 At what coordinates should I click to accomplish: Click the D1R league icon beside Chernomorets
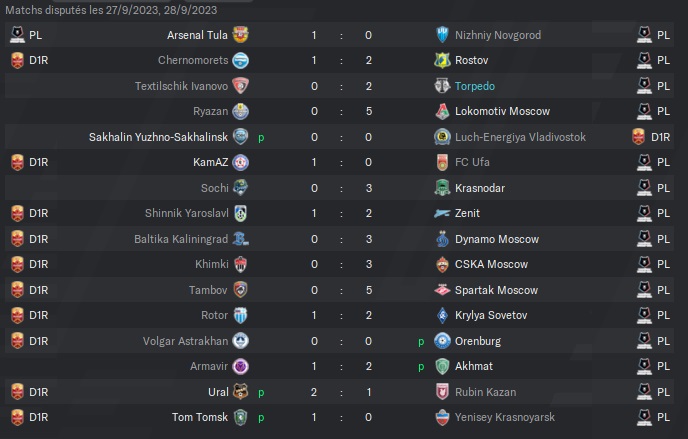(x=17, y=60)
